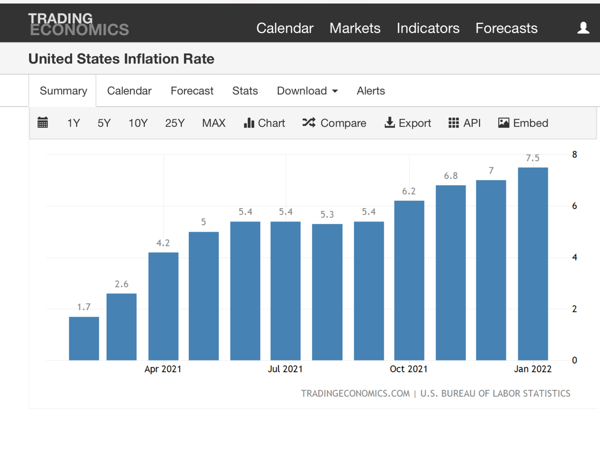Select the 10Y time range
The height and width of the screenshot is (450, 600).
pos(138,123)
